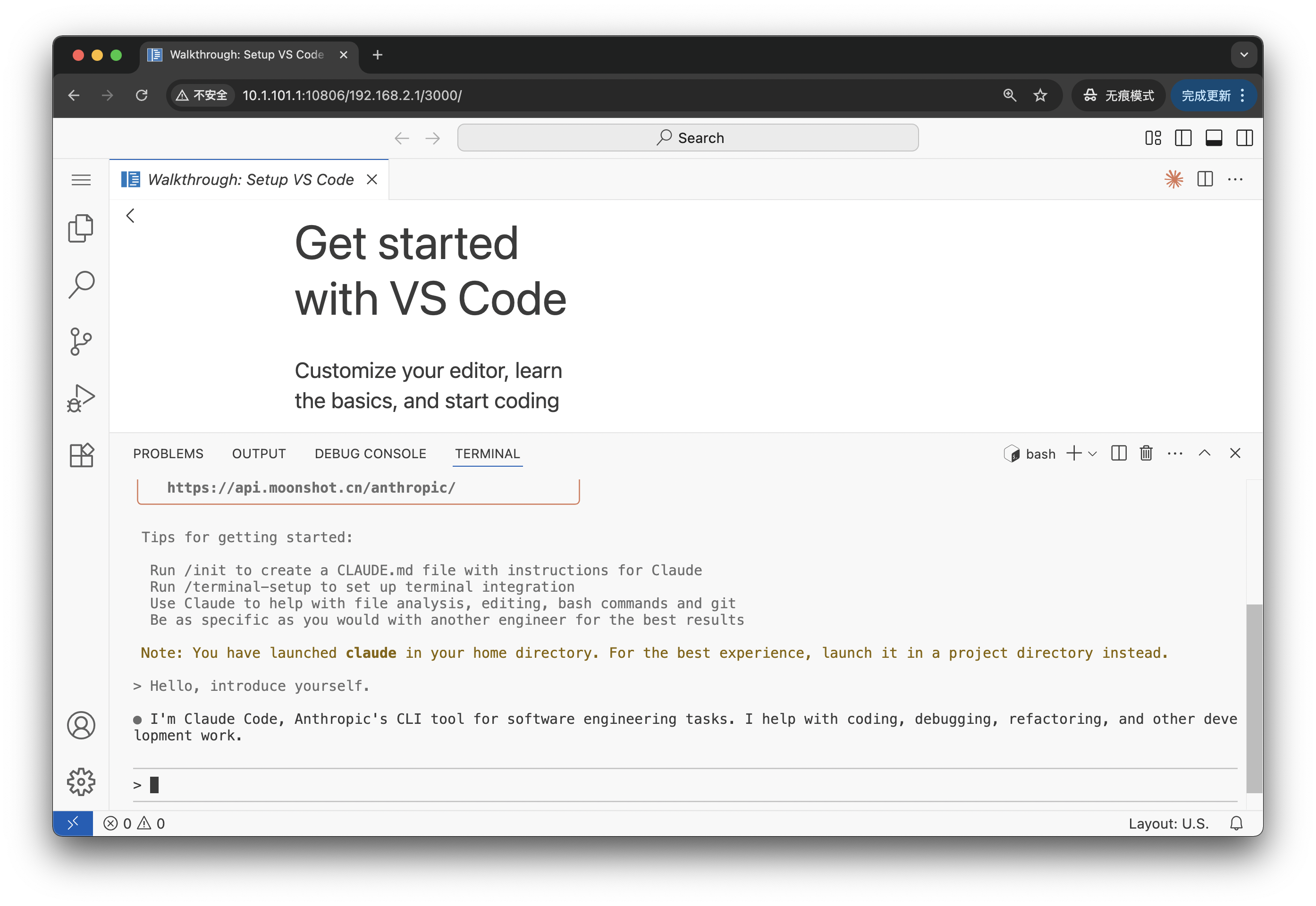Open the Accounts menu icon
Image resolution: width=1316 pixels, height=906 pixels.
tap(81, 725)
